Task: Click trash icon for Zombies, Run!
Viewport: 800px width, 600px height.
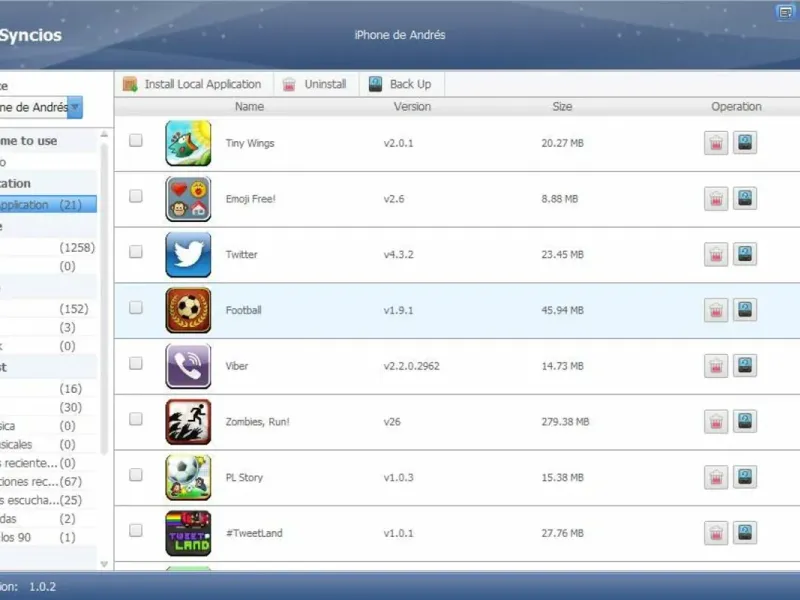Action: tap(716, 421)
